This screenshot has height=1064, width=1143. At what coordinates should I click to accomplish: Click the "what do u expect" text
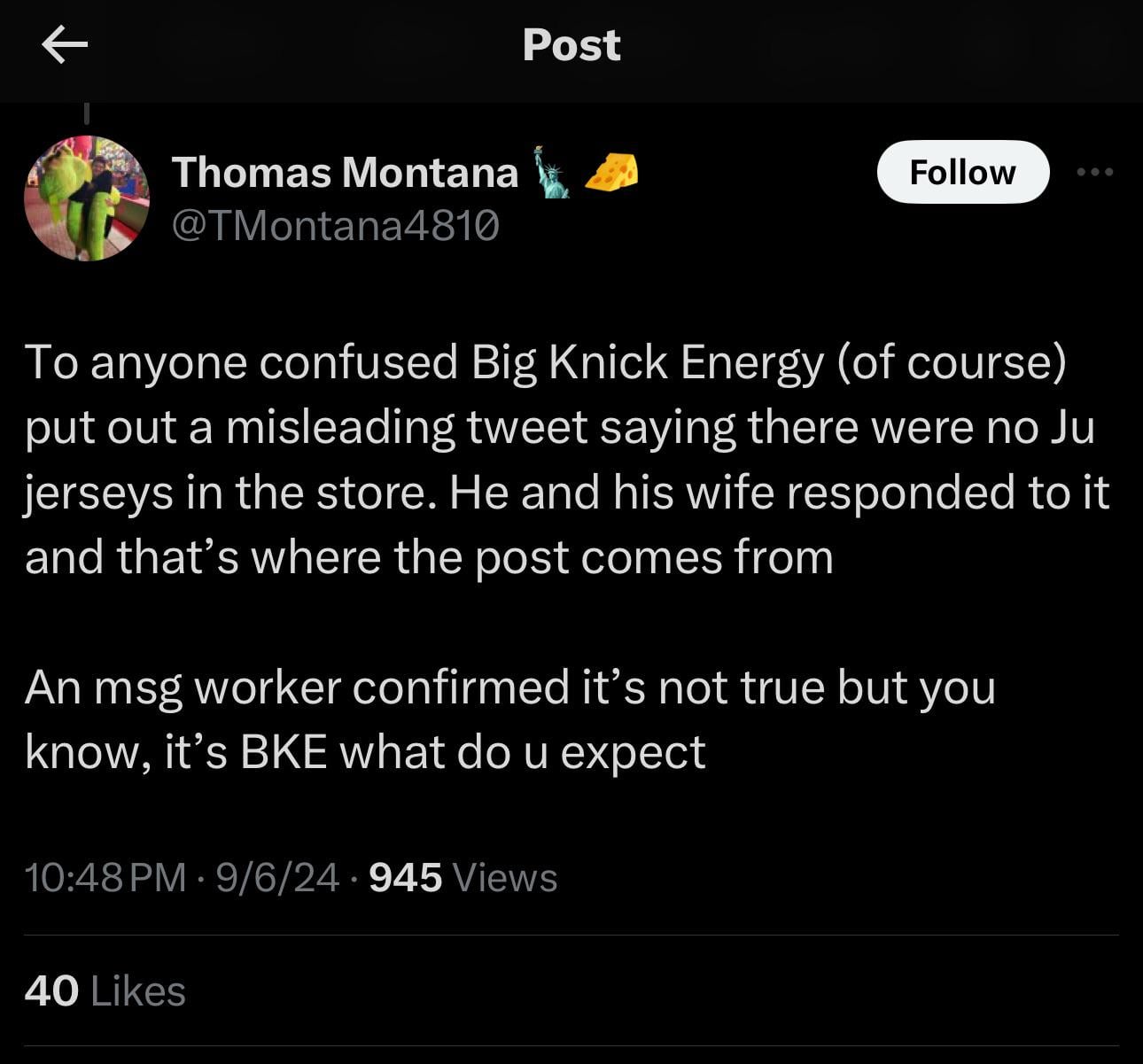point(523,752)
